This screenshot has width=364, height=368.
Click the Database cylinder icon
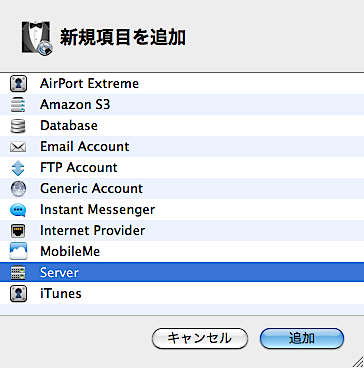pos(18,126)
